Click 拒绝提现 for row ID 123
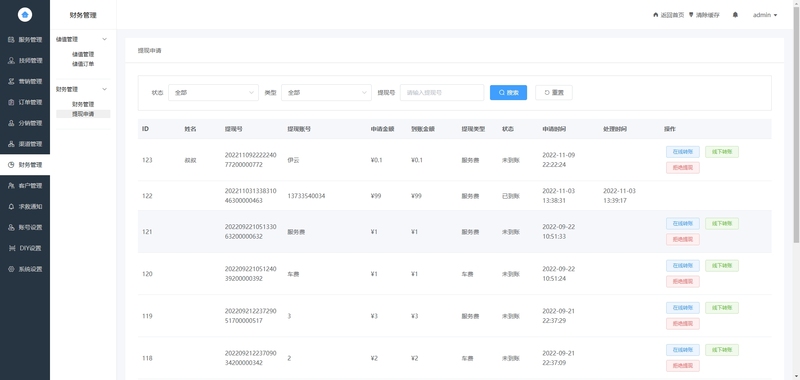This screenshot has height=380, width=800. coord(683,168)
